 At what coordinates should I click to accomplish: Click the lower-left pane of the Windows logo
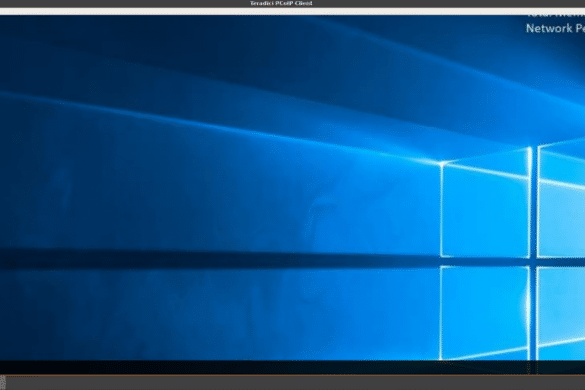(485, 313)
